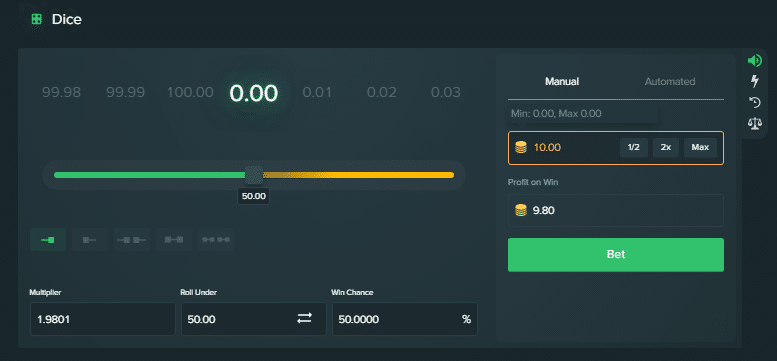Click the Profit on Win value 9.80

pos(544,210)
